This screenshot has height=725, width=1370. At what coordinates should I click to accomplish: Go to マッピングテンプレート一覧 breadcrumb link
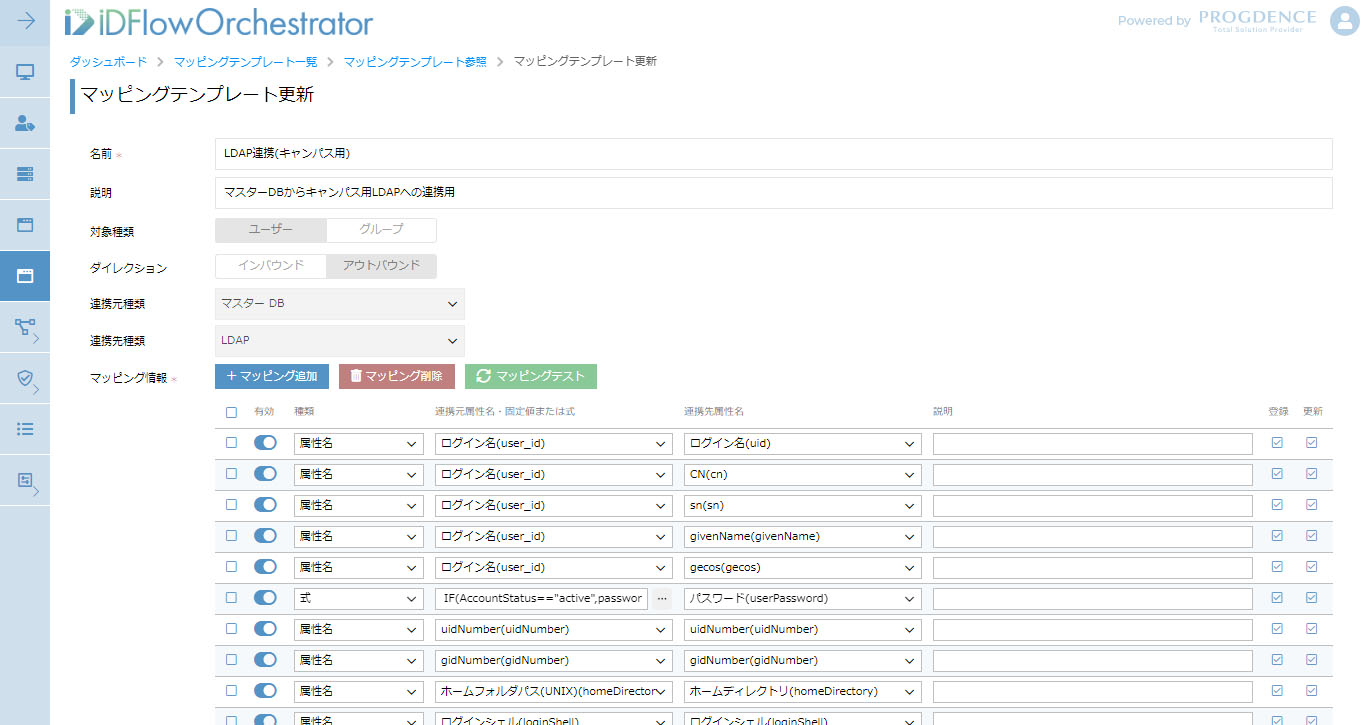coord(245,61)
